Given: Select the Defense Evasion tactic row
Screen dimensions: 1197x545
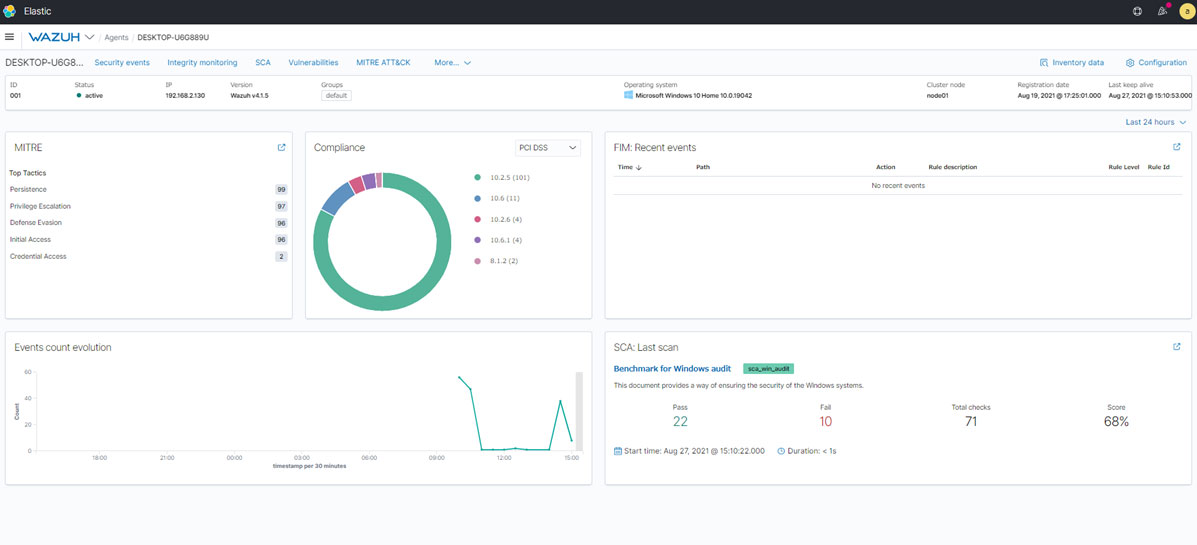Looking at the screenshot, I should click(x=149, y=223).
